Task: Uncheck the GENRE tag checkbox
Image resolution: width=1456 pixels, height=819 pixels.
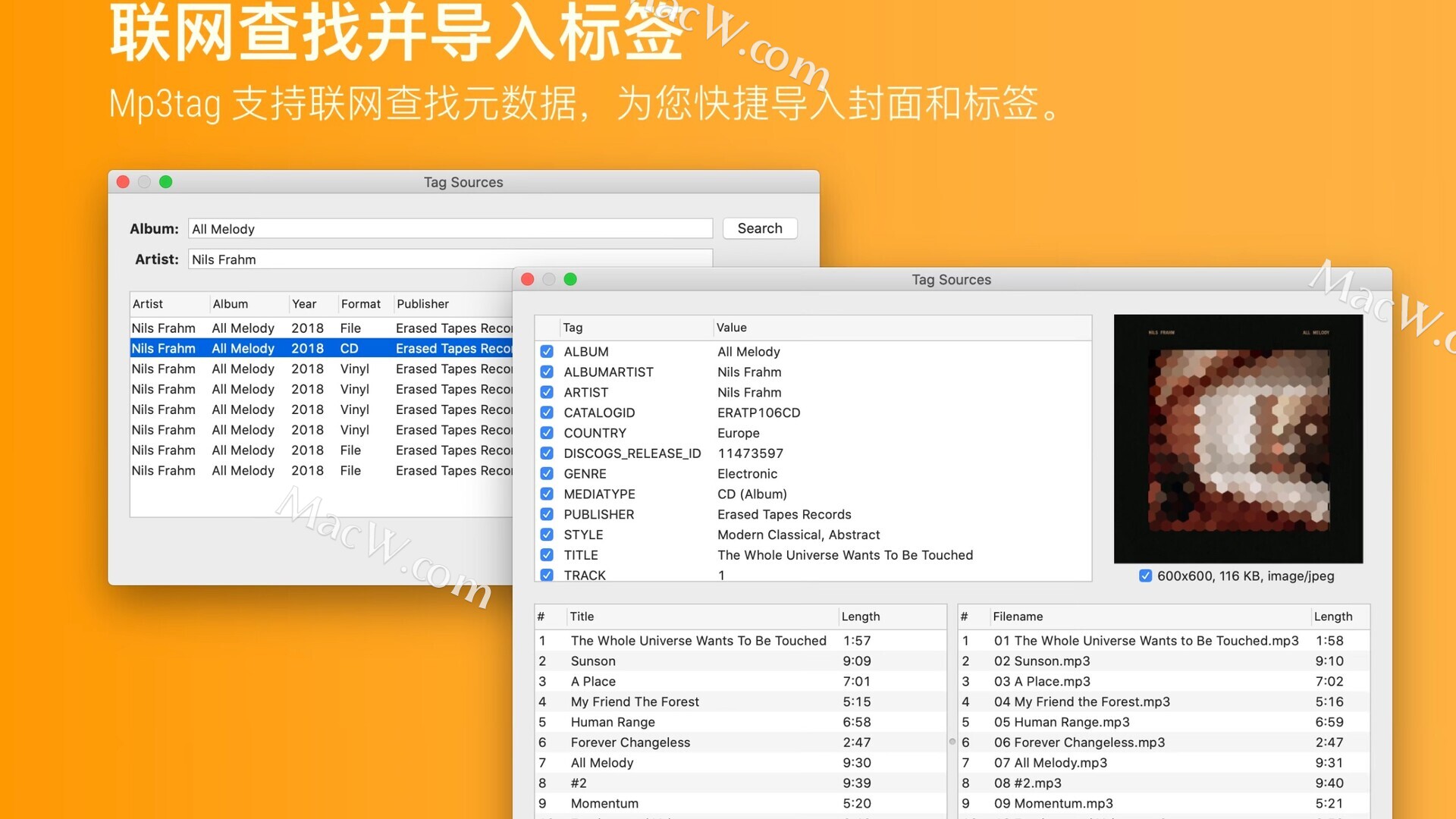Action: coord(547,474)
